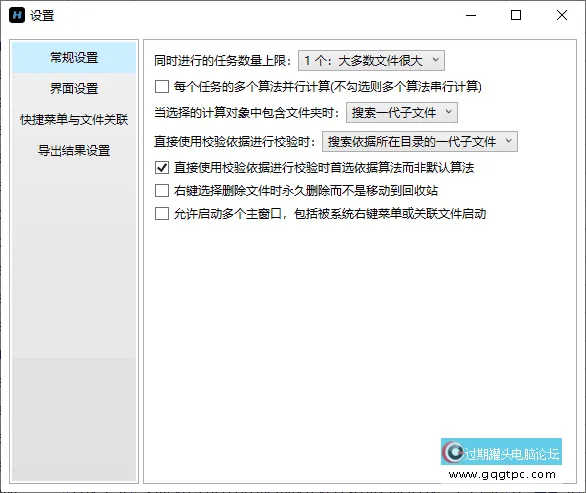Minimize the 设置 window

[471, 15]
